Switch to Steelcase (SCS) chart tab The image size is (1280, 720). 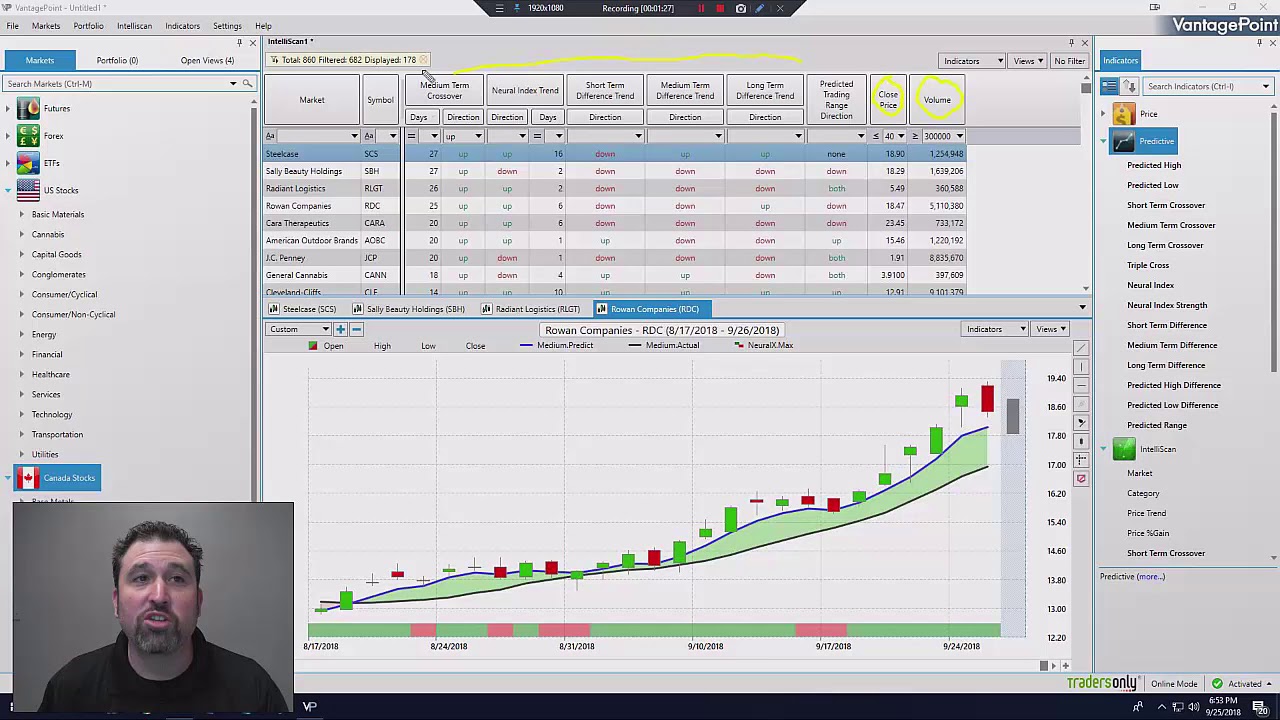point(303,309)
